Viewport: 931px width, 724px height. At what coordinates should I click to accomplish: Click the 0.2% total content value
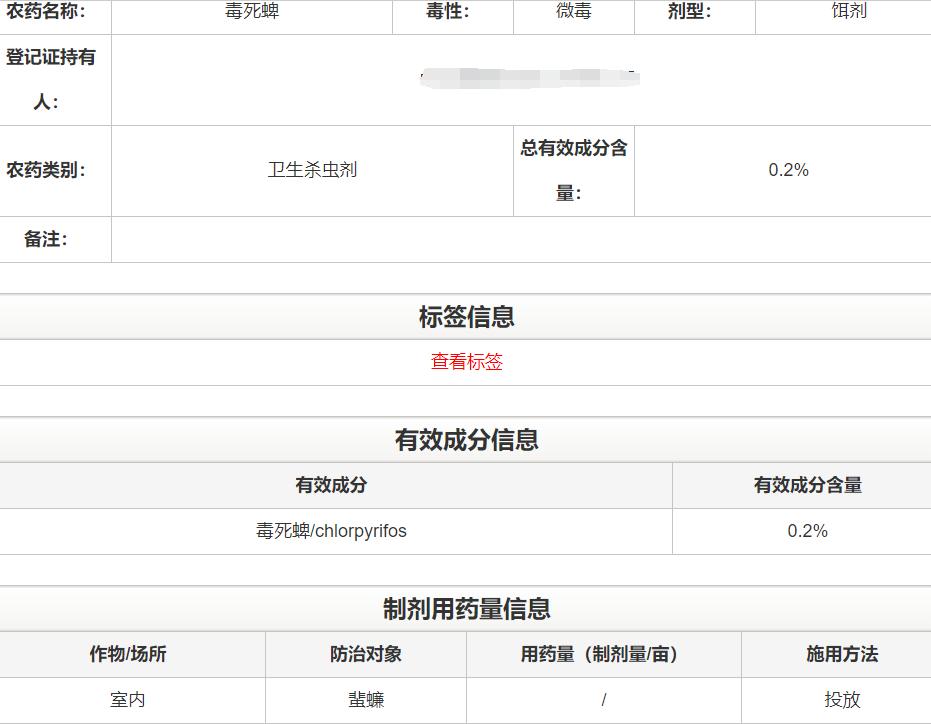[x=787, y=170]
